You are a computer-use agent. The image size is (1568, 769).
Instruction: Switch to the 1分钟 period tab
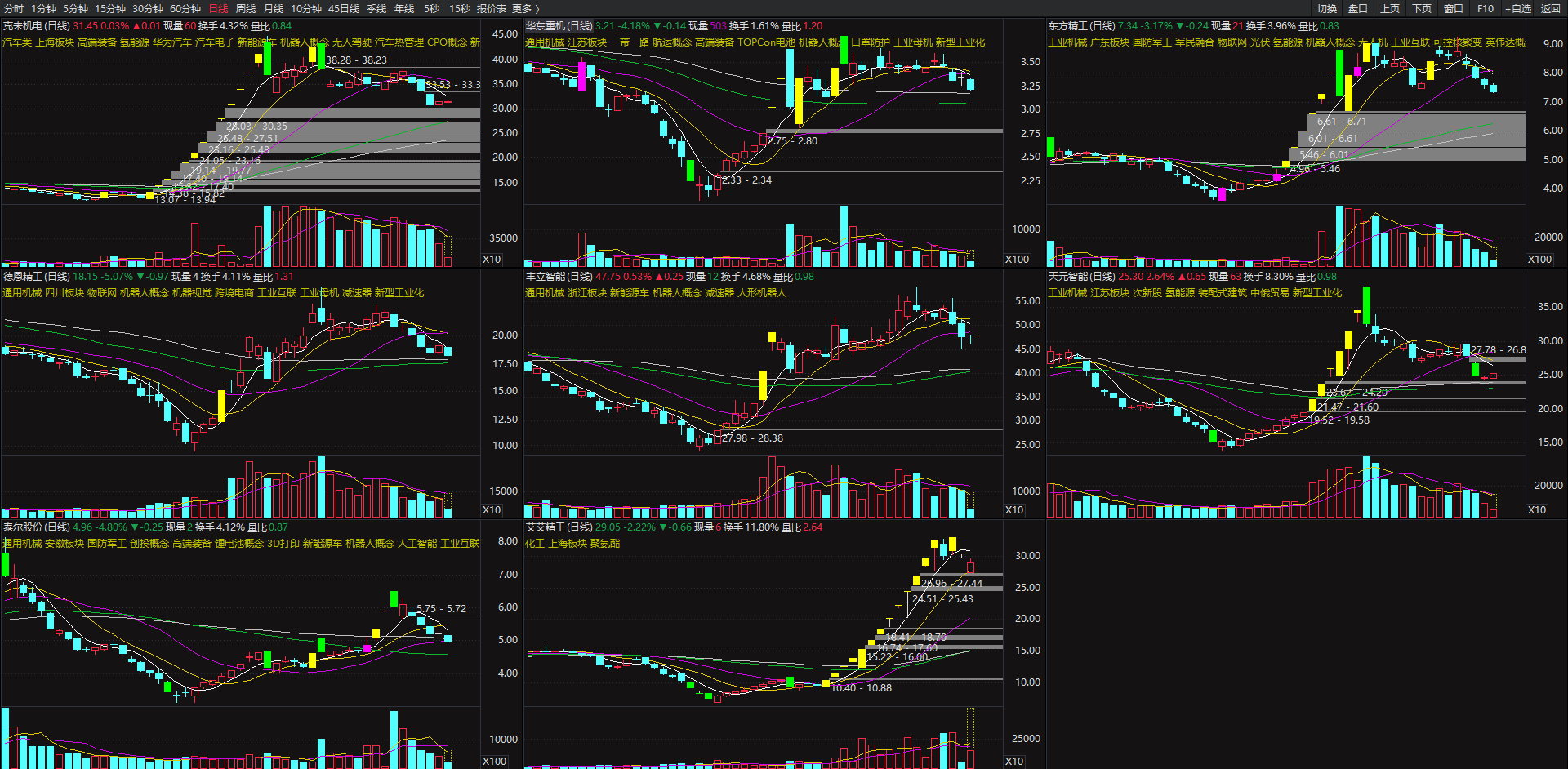(43, 8)
